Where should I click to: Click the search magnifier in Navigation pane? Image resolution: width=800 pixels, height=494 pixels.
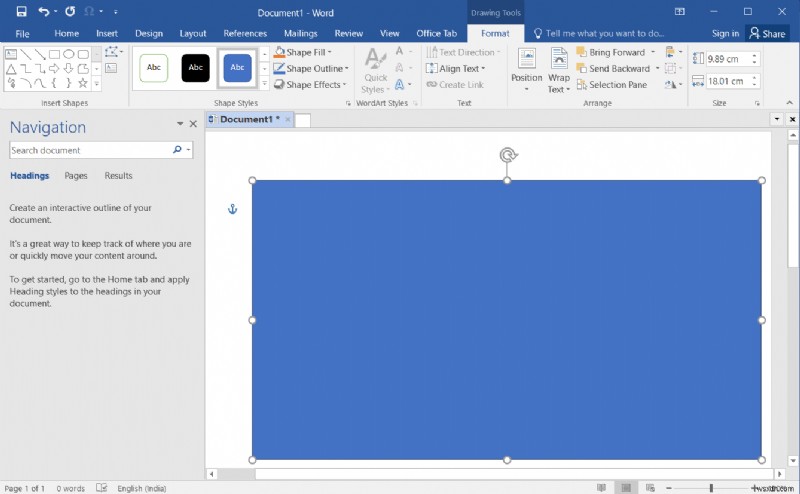click(177, 150)
